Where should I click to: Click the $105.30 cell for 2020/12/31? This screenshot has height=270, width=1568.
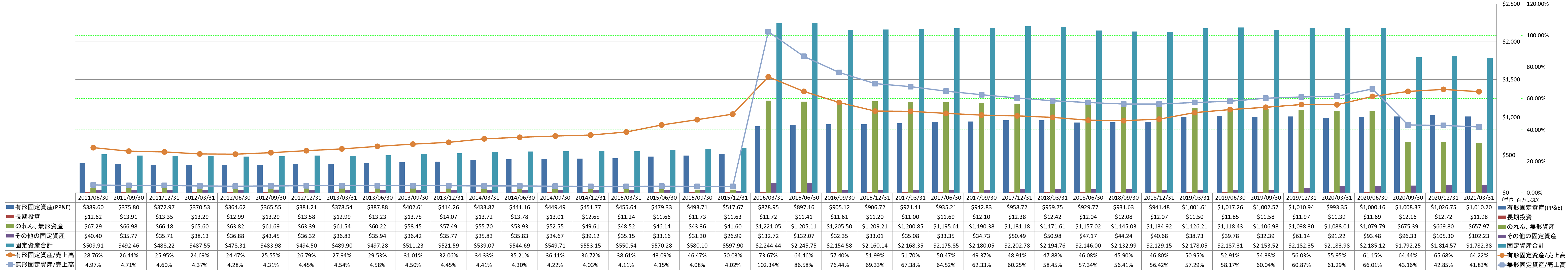(x=1444, y=236)
